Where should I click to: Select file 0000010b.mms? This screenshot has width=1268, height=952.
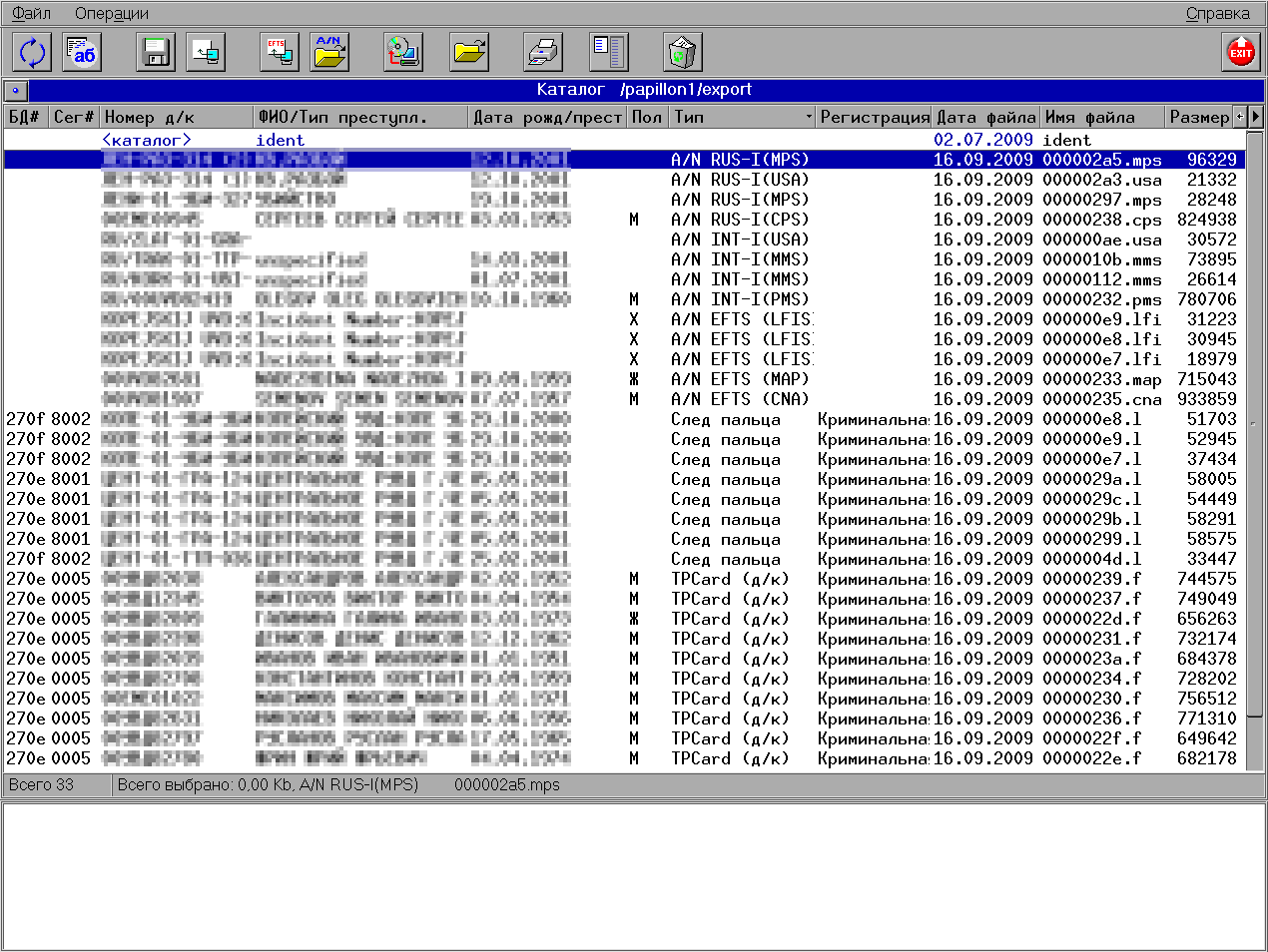pos(625,259)
